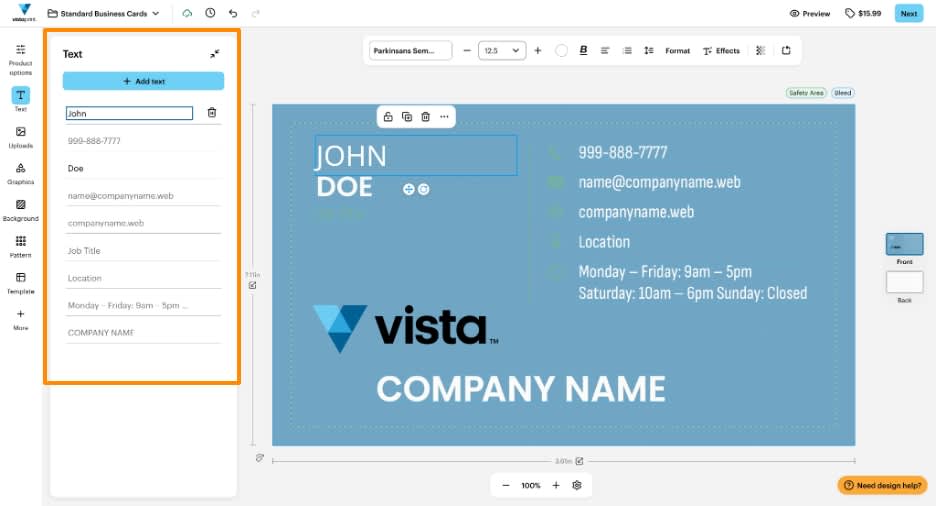936x506 pixels.
Task: Edit the Location field in panel
Action: pyautogui.click(x=143, y=278)
